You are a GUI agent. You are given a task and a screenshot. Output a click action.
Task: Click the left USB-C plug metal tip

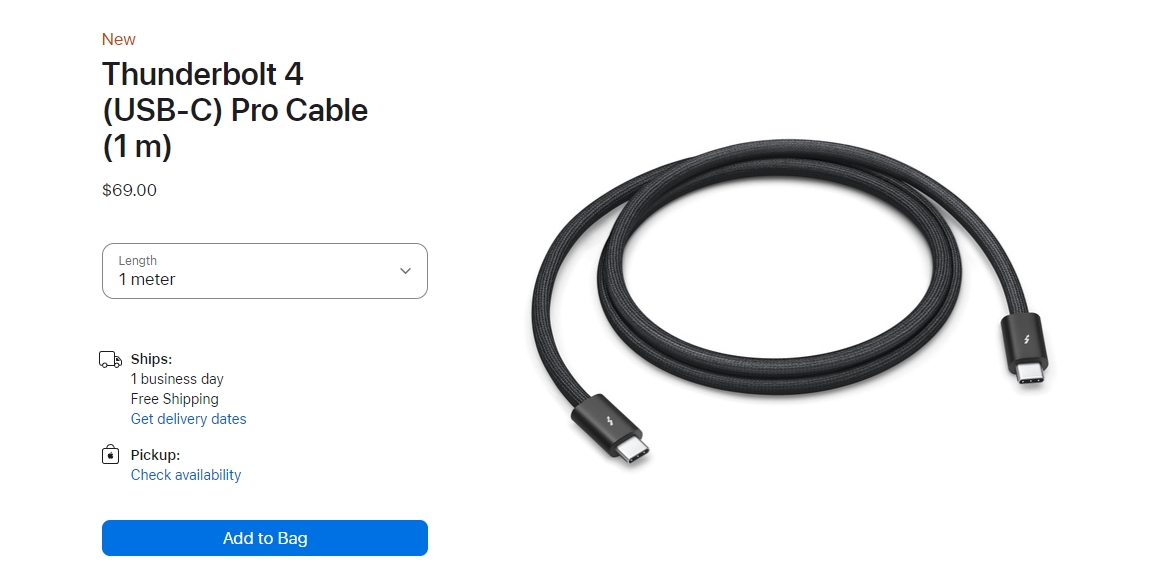632,451
